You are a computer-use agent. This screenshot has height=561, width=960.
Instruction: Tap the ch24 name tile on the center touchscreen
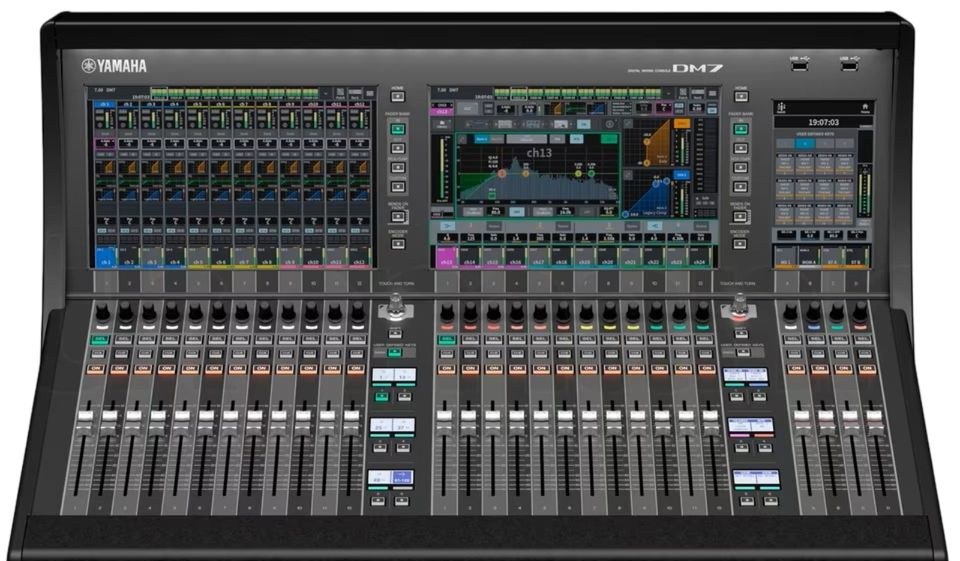tap(699, 257)
